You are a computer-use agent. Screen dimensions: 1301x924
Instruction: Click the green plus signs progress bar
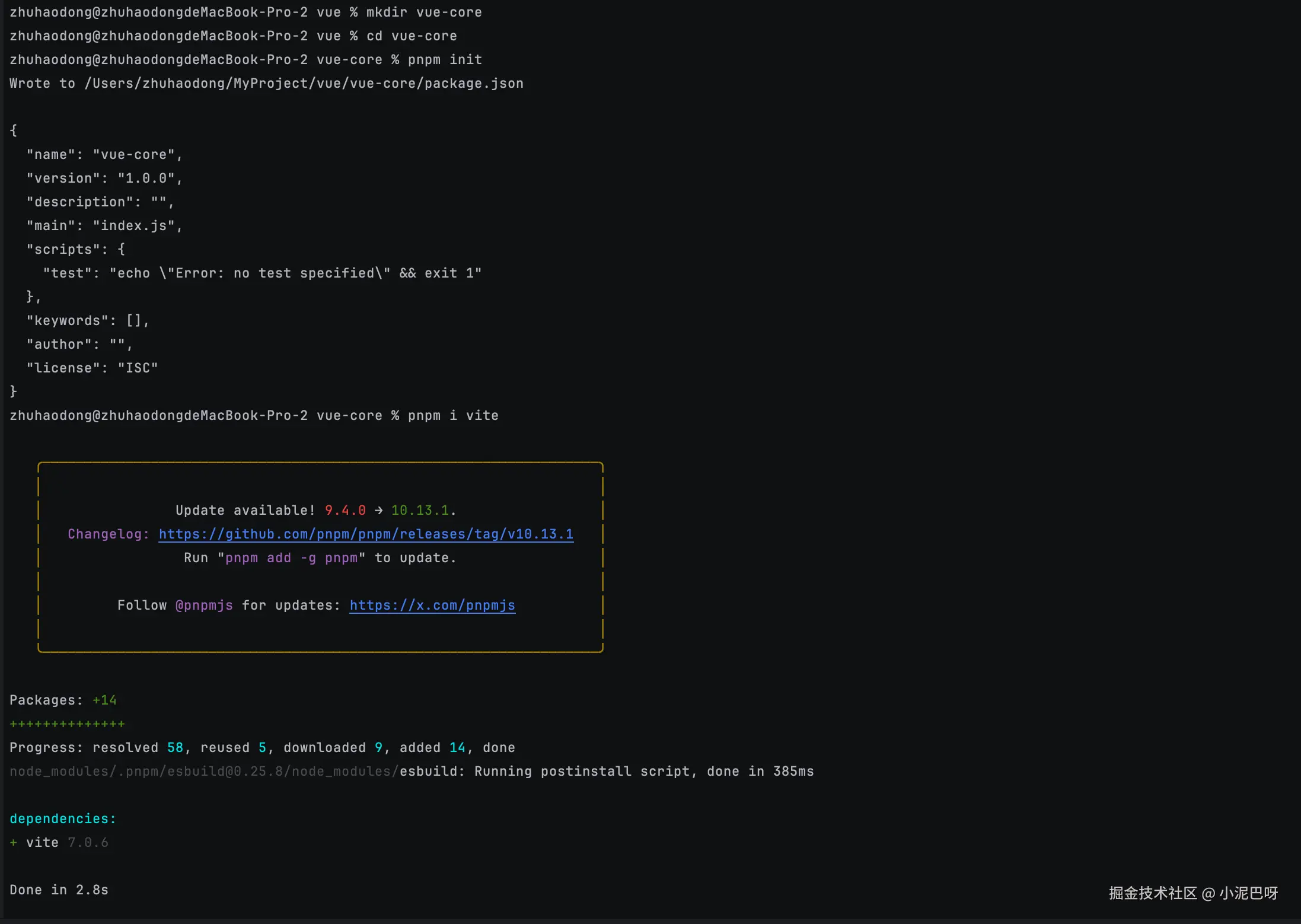tap(67, 724)
